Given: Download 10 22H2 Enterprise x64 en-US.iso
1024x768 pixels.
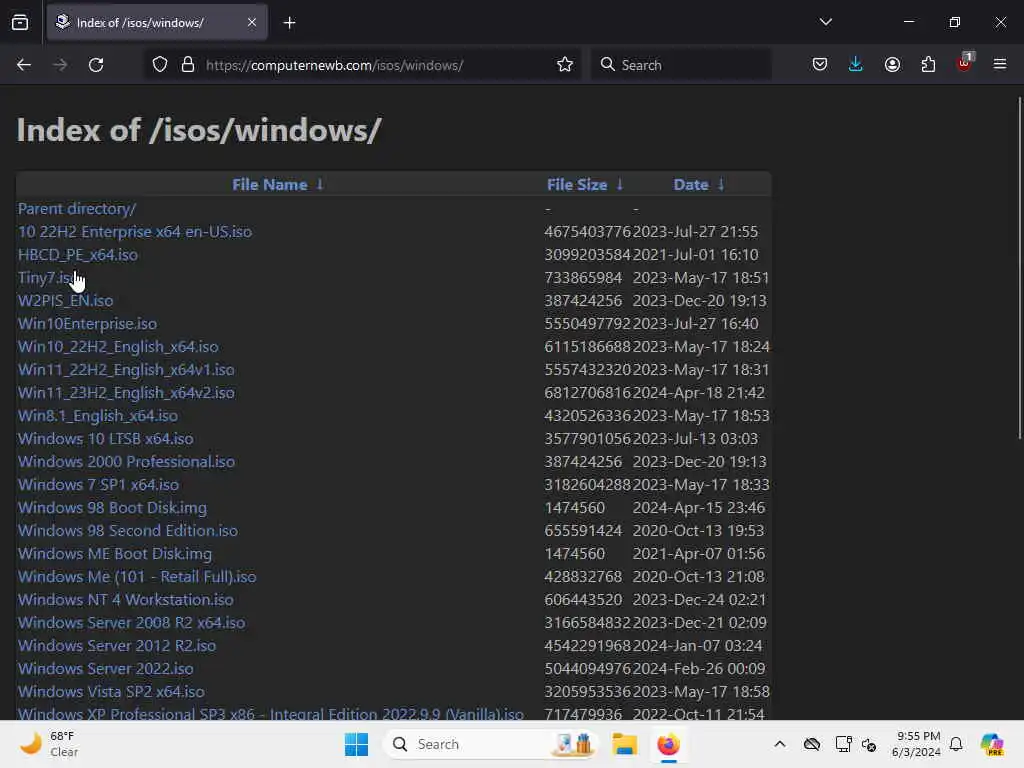Looking at the screenshot, I should point(135,232).
